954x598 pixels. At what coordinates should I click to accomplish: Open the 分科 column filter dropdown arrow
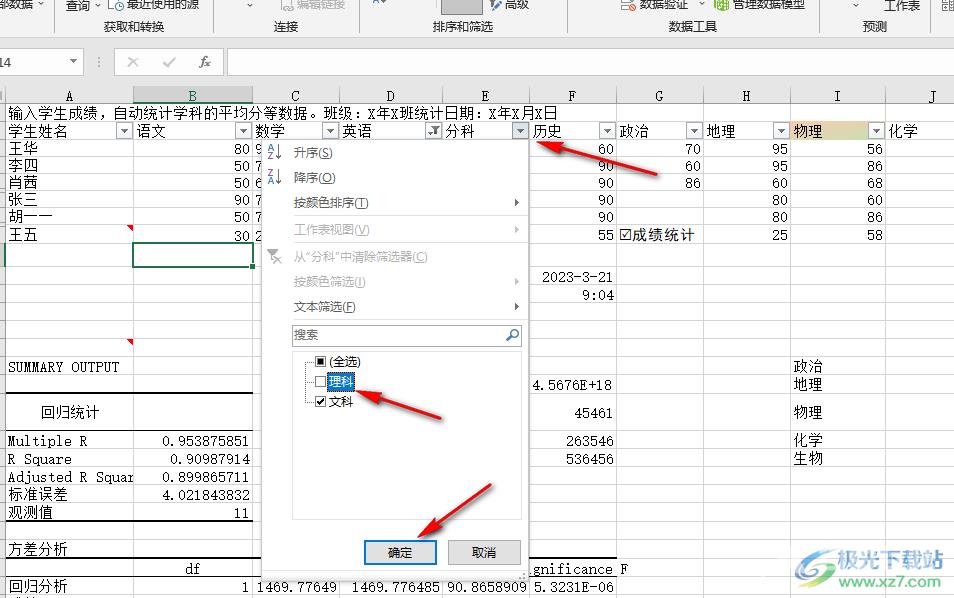tap(520, 131)
